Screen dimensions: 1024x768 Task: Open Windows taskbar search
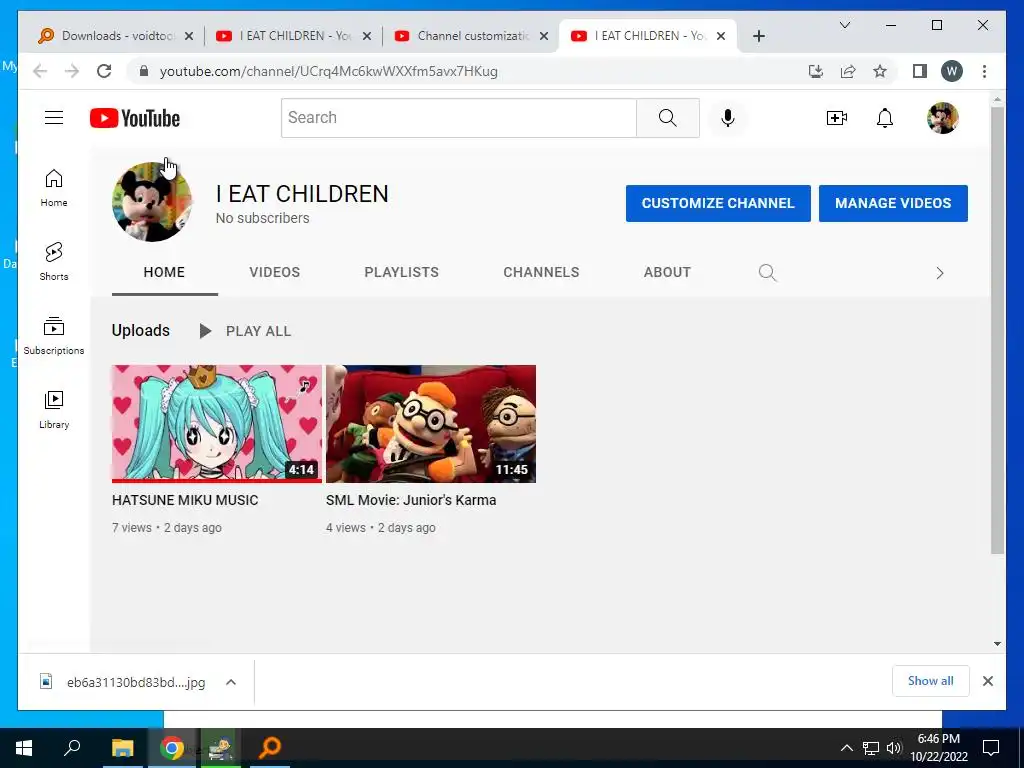(72, 748)
